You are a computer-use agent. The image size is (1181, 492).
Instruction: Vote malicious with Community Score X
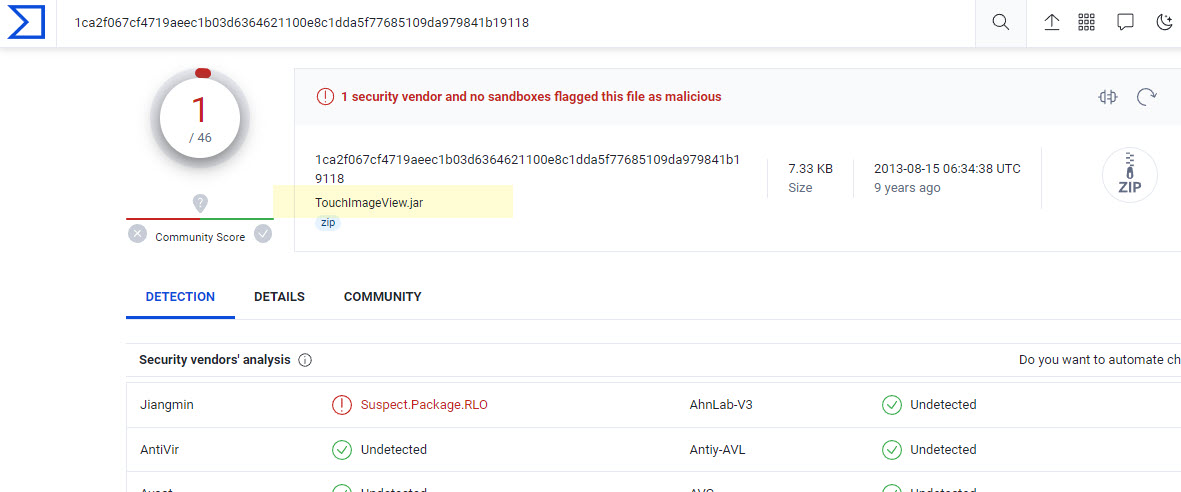click(138, 234)
